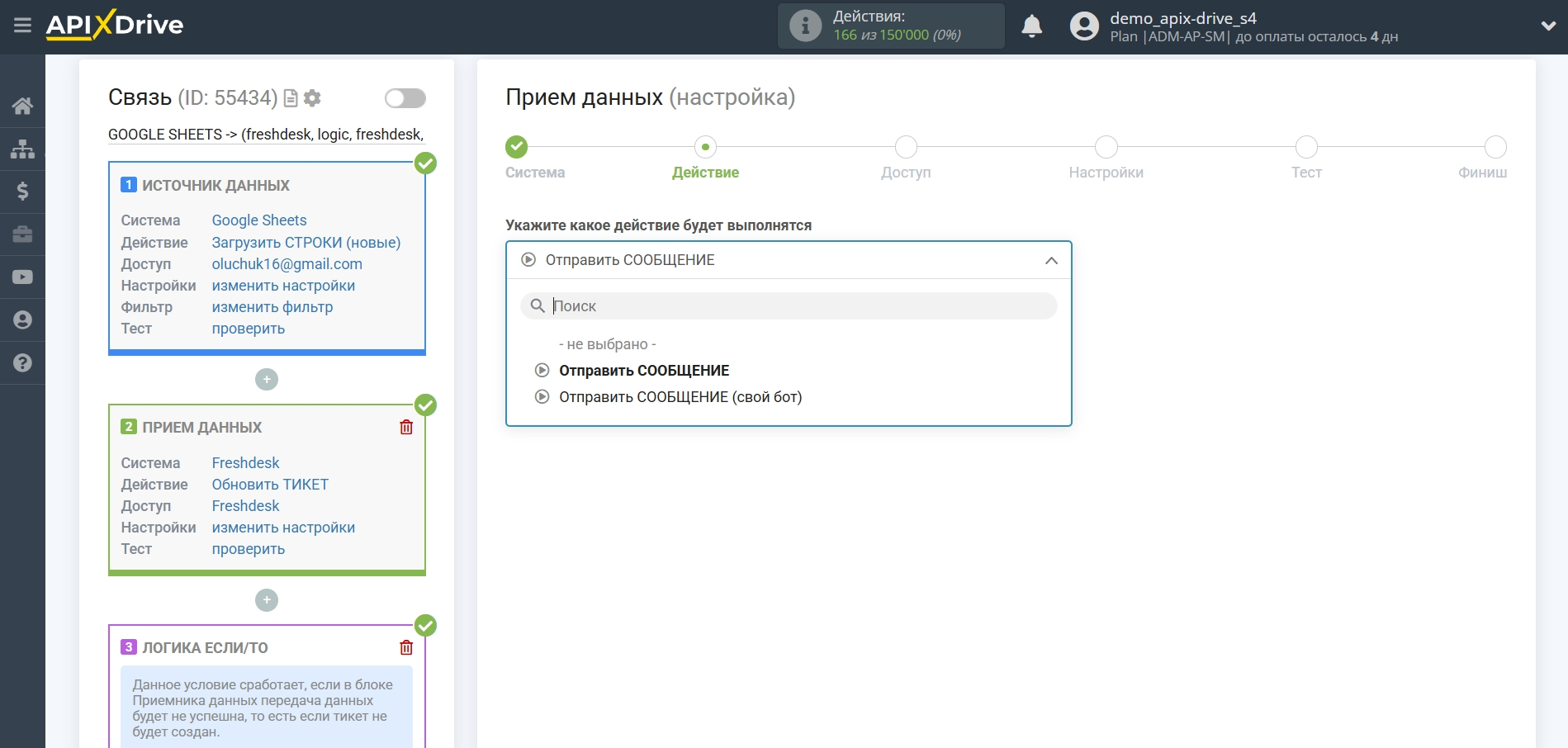Screen dimensions: 1568x748
Task: Open the notifications bell
Action: tap(1031, 26)
